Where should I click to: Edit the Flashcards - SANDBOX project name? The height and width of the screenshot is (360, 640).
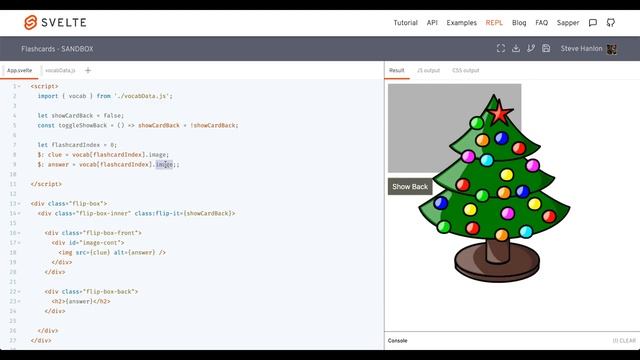pyautogui.click(x=57, y=49)
